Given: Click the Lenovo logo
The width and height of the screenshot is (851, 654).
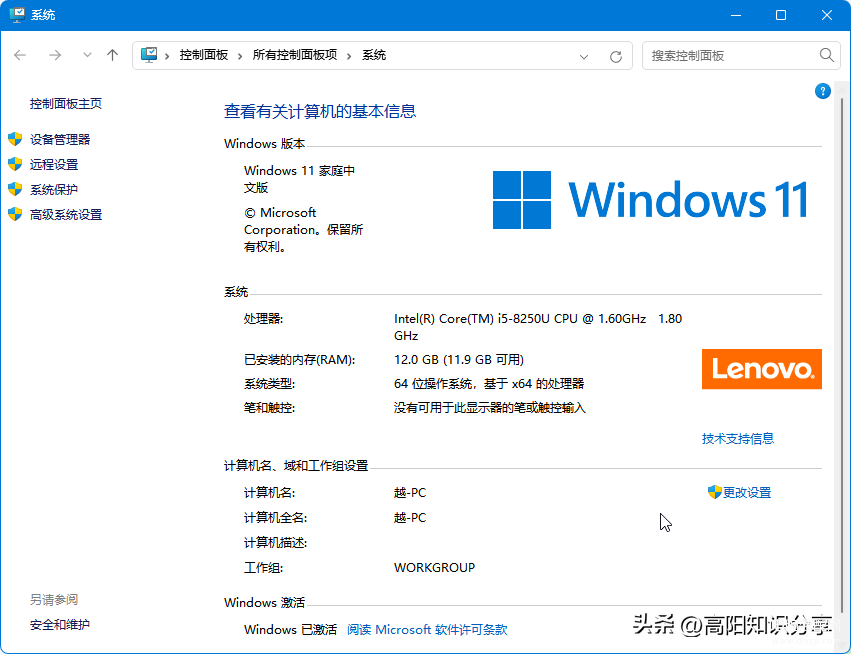Looking at the screenshot, I should click(761, 369).
